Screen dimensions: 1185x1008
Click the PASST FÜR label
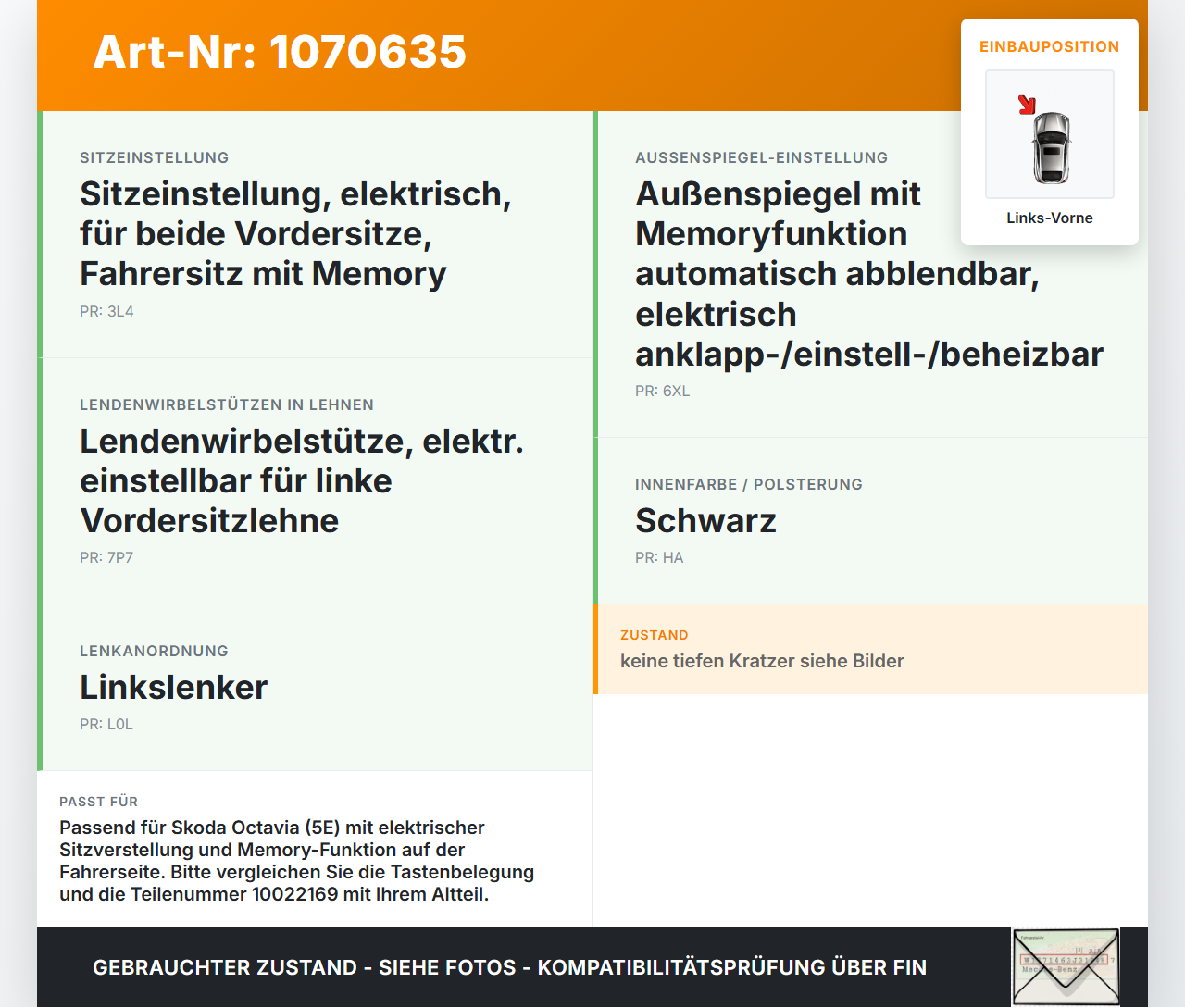pyautogui.click(x=98, y=802)
